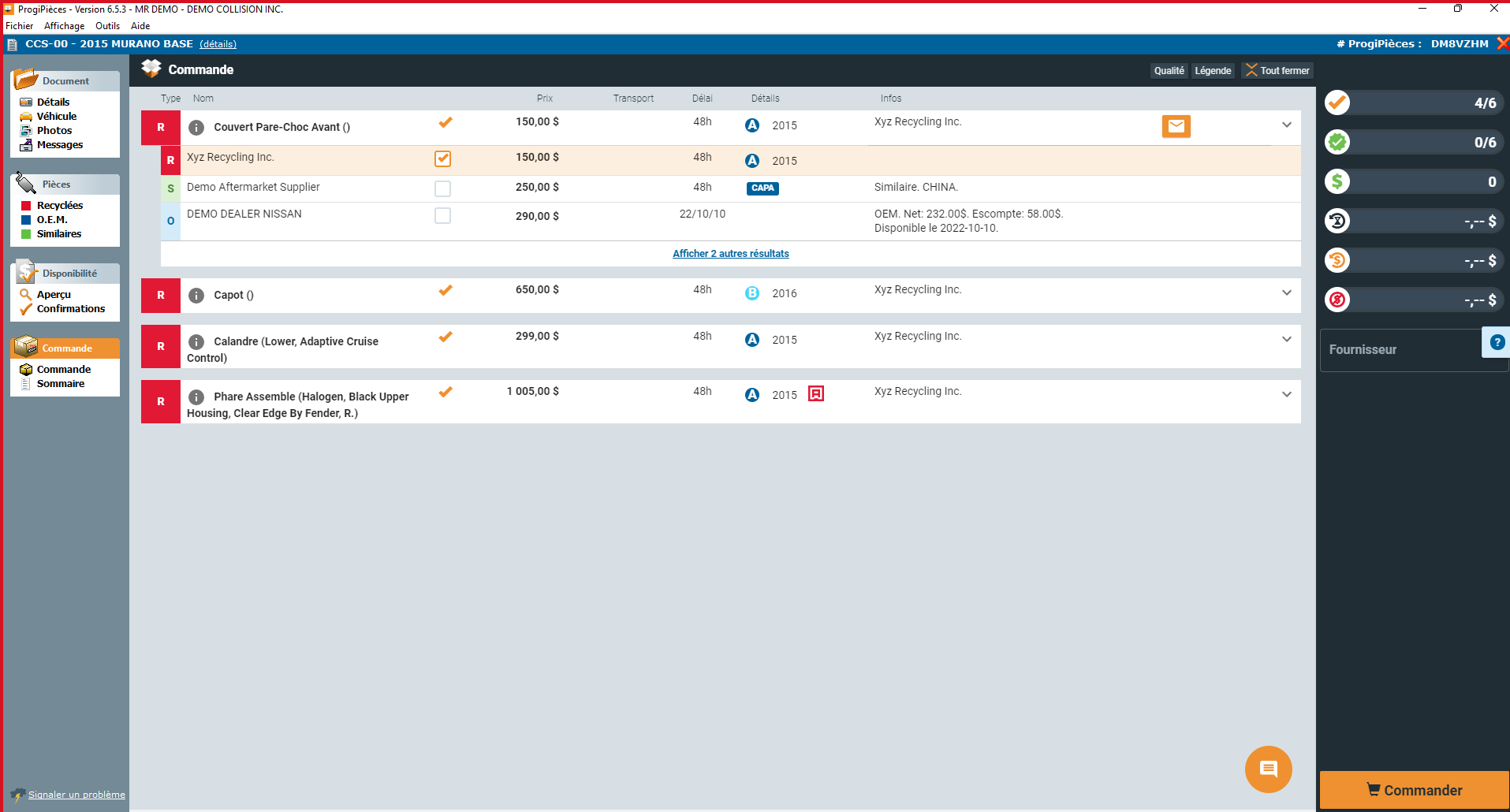Open Aperçu under Disponibilité
Image resolution: width=1510 pixels, height=812 pixels.
pos(54,294)
